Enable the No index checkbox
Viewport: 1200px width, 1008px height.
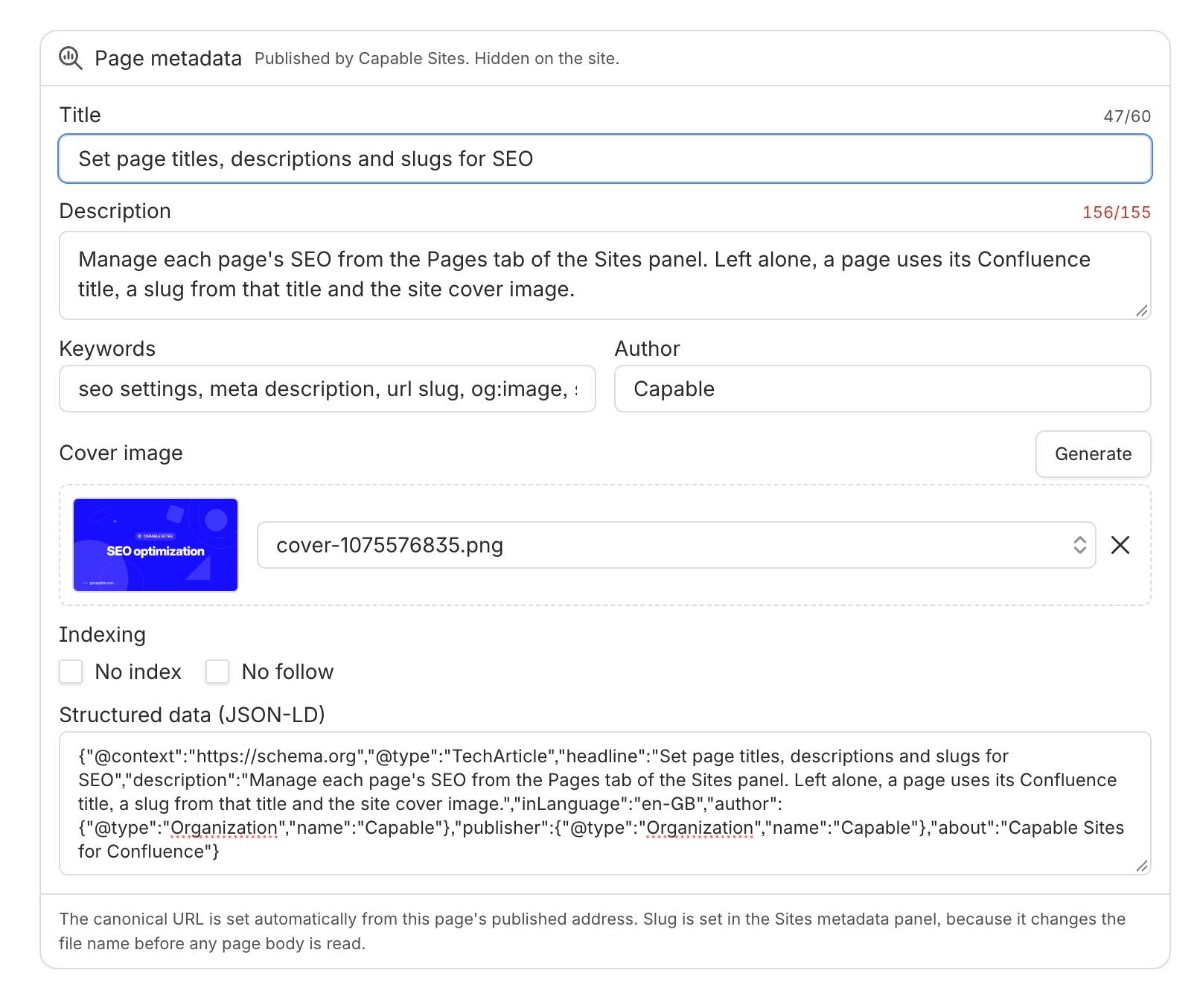(71, 672)
